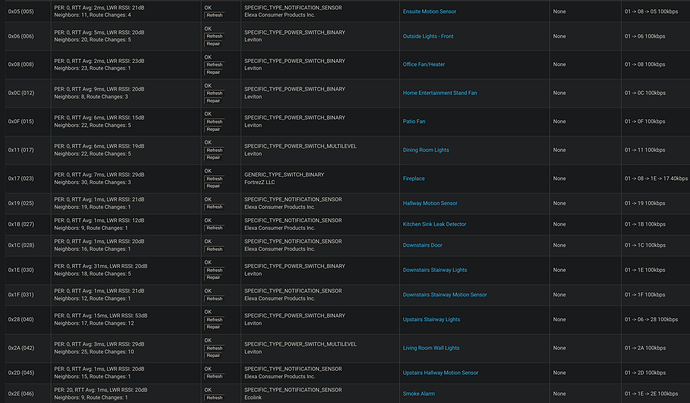
Task: Repair the Fireplace node 0x17
Action: coord(214,186)
